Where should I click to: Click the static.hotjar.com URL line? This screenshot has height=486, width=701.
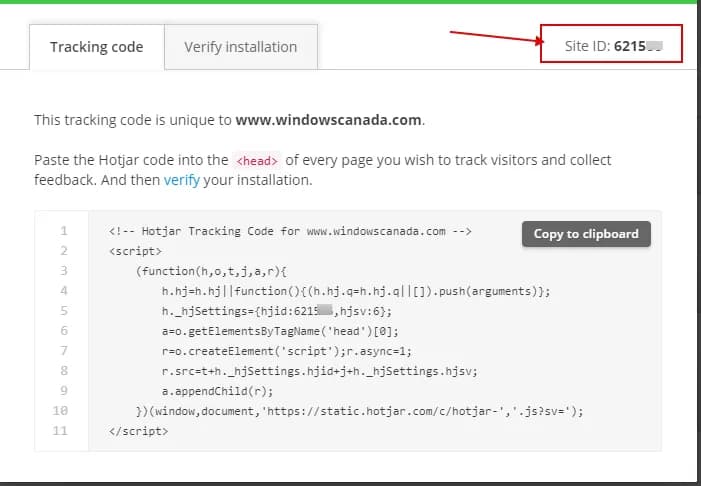coord(360,411)
